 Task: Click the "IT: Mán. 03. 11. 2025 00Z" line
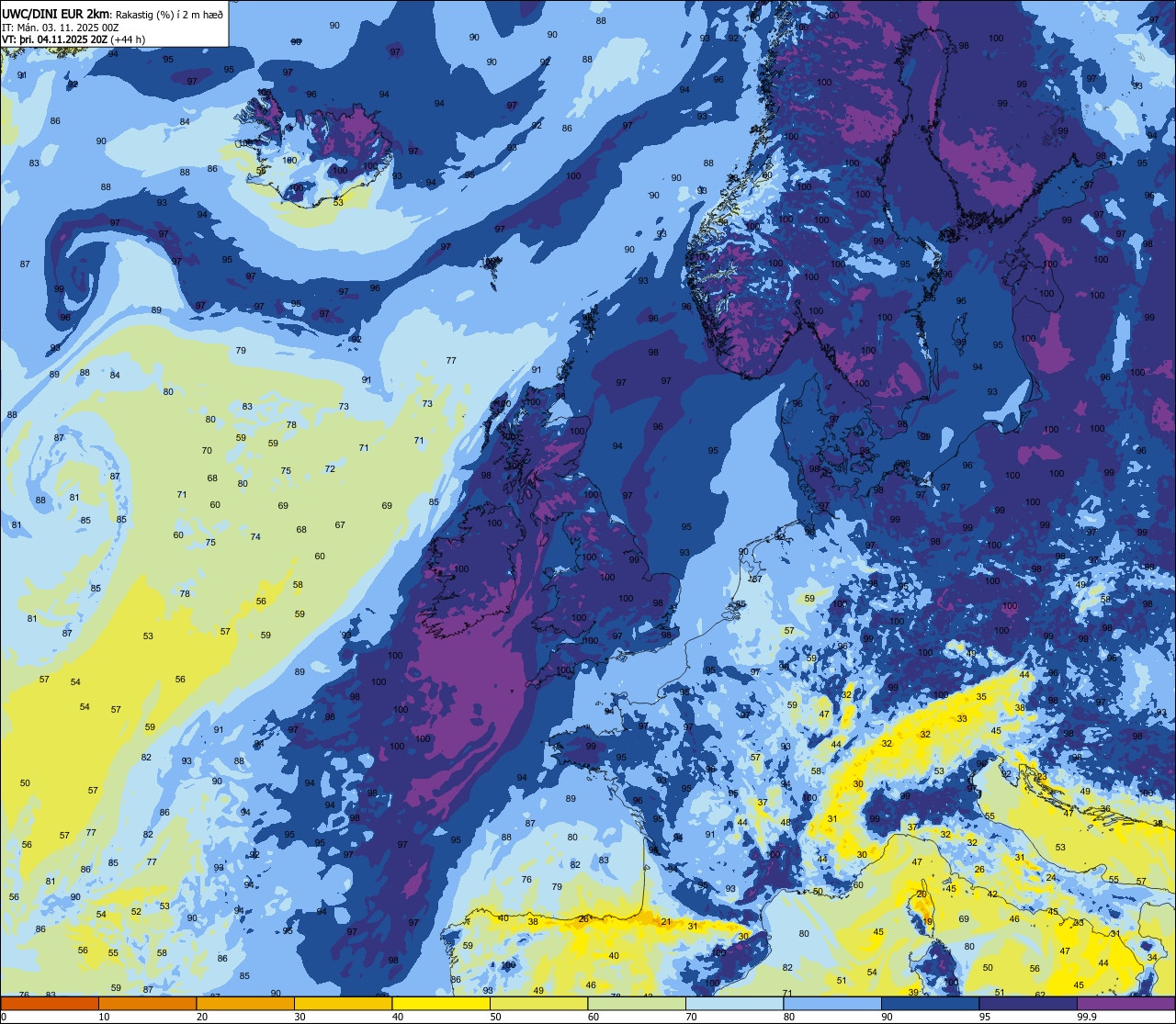coord(61,27)
